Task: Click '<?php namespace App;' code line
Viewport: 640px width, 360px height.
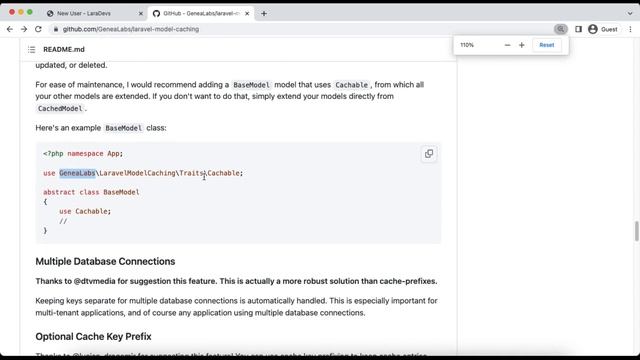Action: pyautogui.click(x=83, y=153)
